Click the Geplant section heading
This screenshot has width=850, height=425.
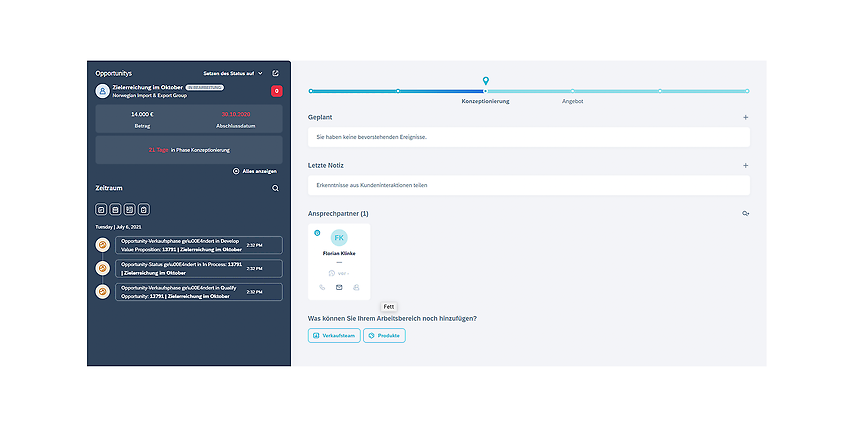[x=320, y=117]
